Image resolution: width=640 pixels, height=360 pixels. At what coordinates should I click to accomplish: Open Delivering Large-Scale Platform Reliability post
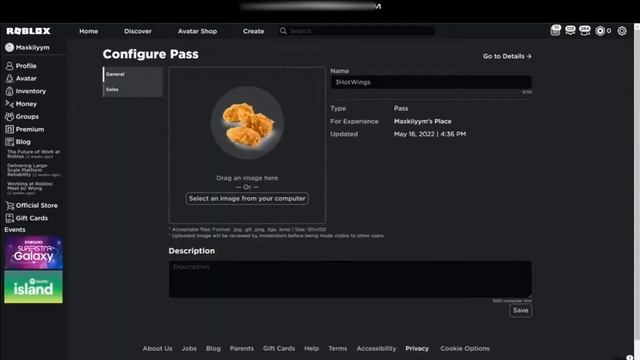point(33,170)
